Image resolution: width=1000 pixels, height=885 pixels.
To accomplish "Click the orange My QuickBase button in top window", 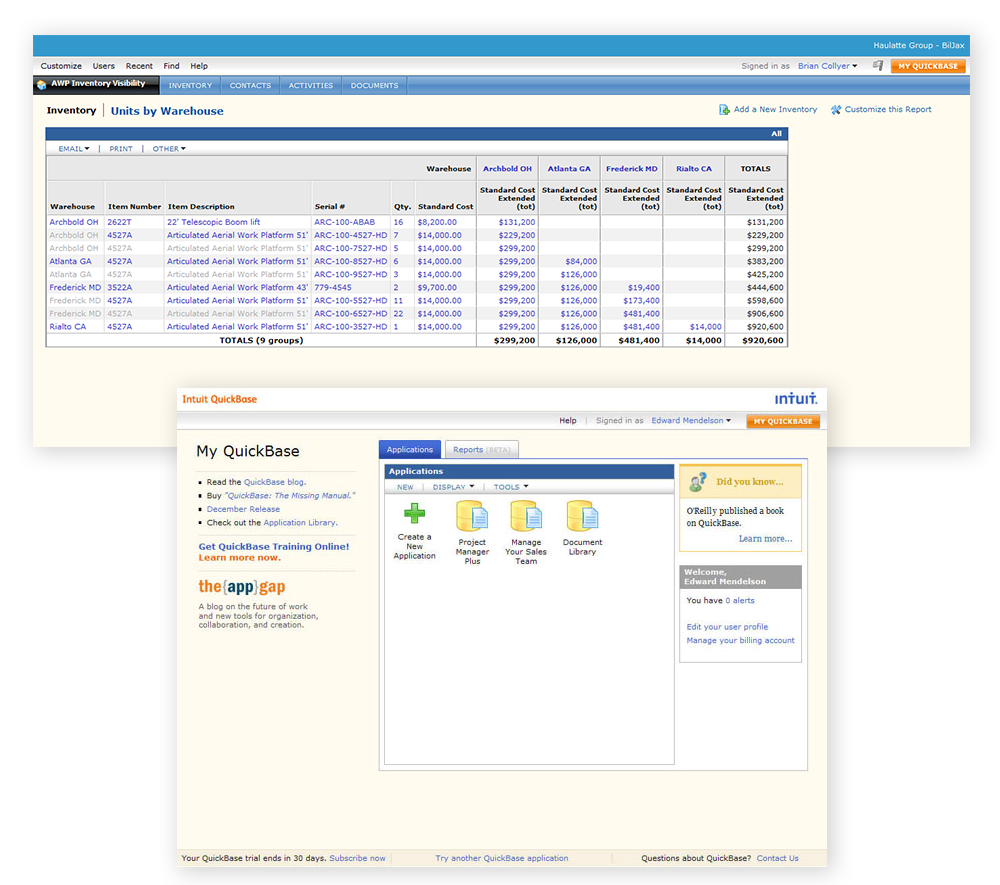I will [928, 66].
